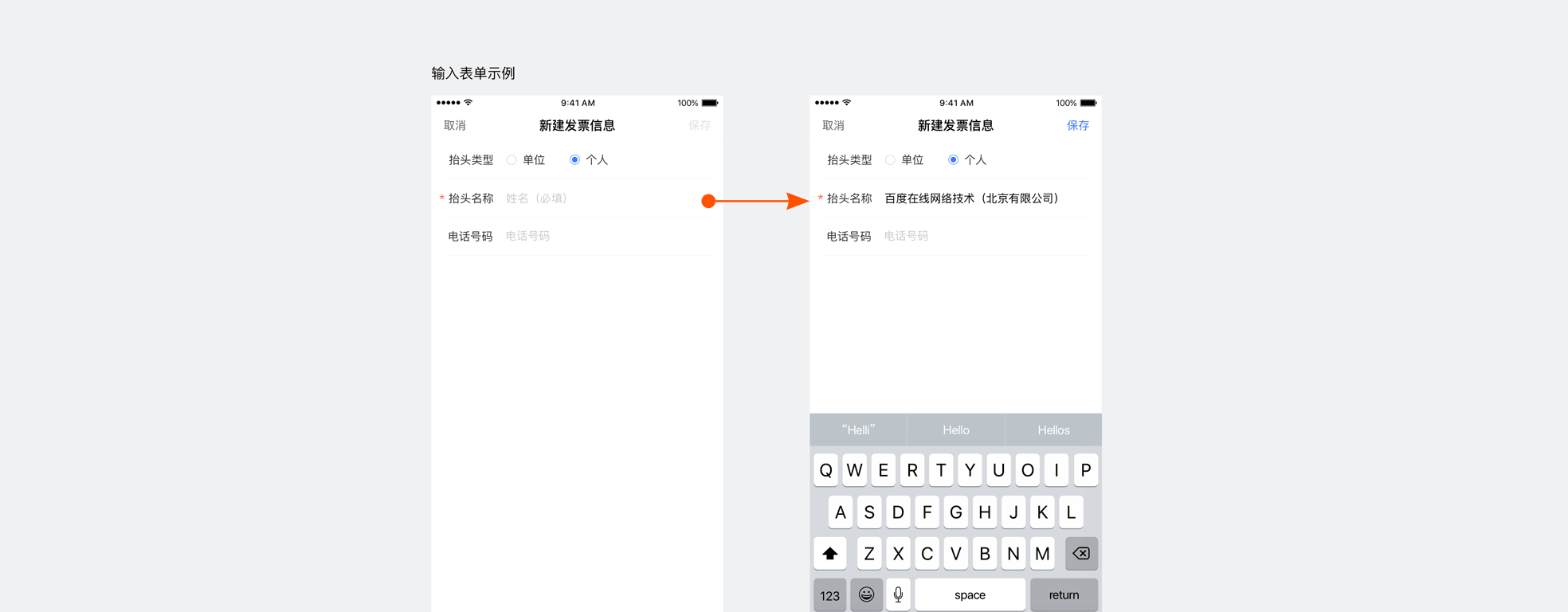Focus the empty 姓名 (必填) name field

(x=598, y=198)
